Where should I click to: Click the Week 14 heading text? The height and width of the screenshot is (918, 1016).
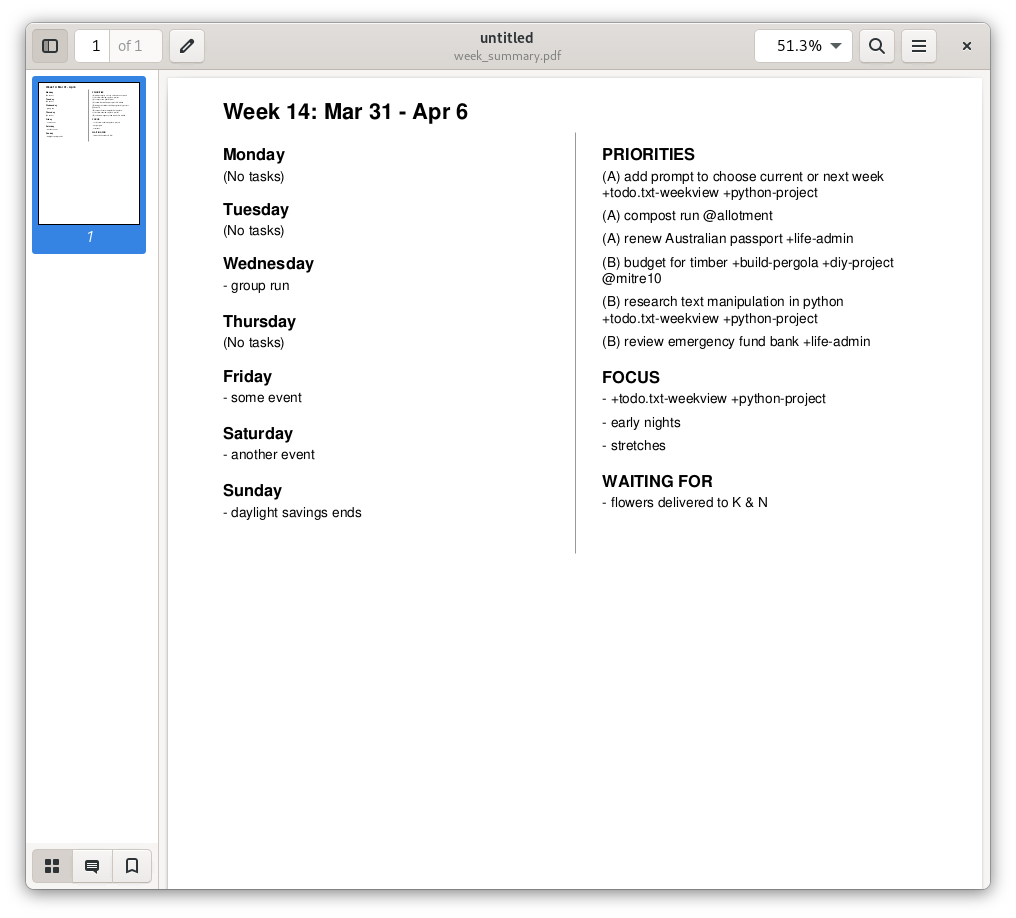(x=345, y=112)
